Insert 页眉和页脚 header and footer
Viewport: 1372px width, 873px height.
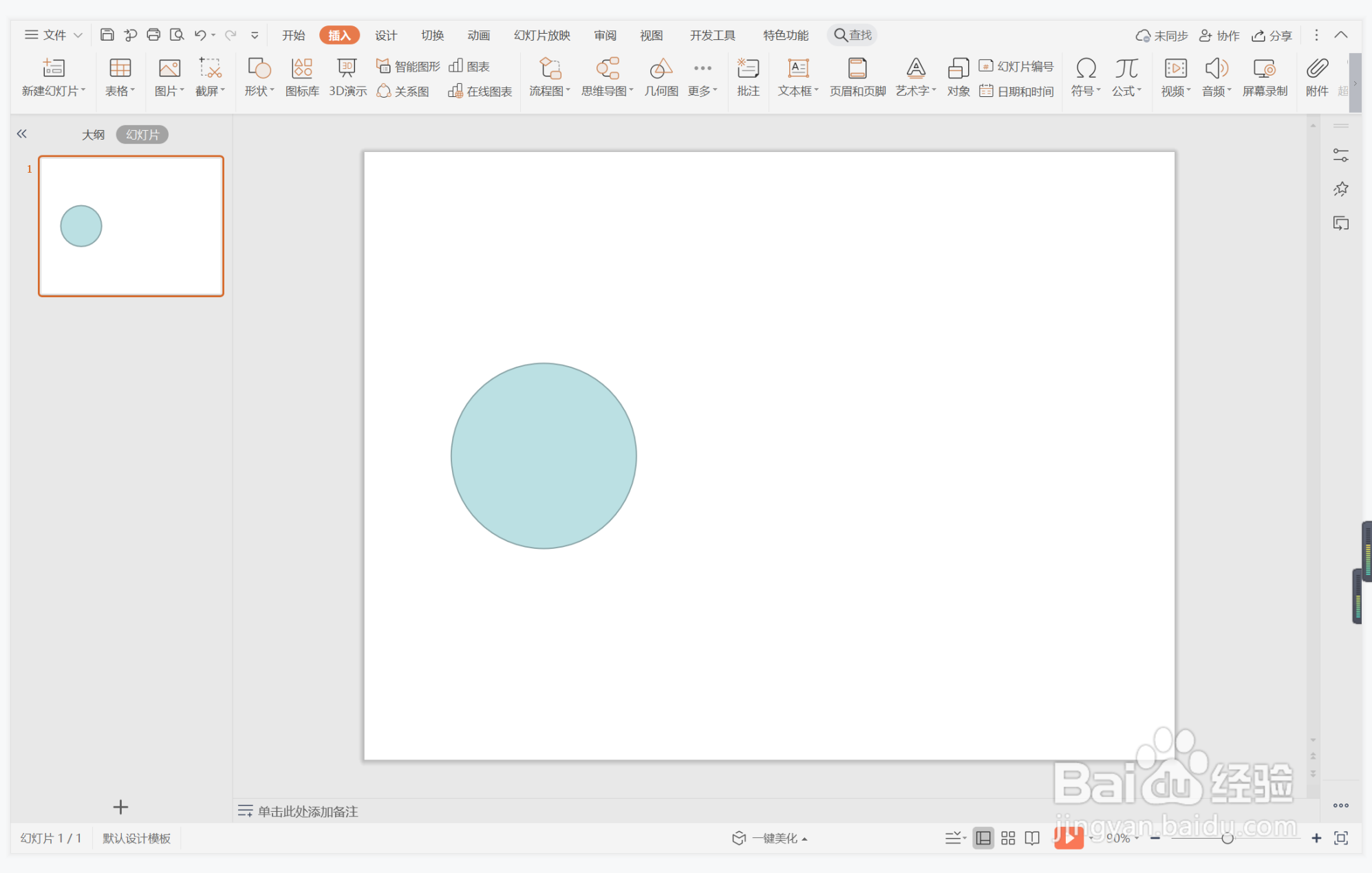tap(857, 76)
